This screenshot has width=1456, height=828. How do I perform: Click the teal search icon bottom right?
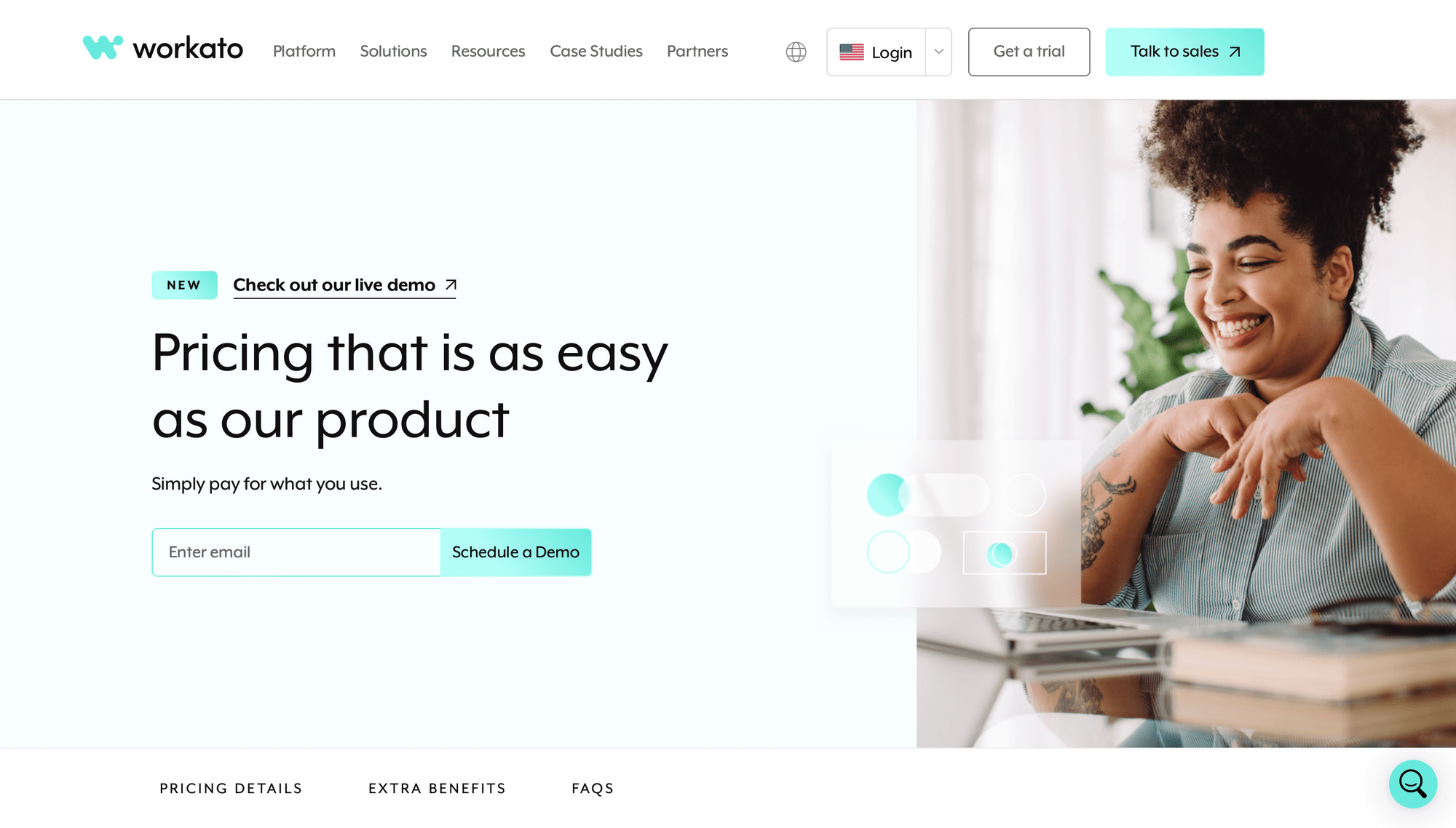[1413, 785]
